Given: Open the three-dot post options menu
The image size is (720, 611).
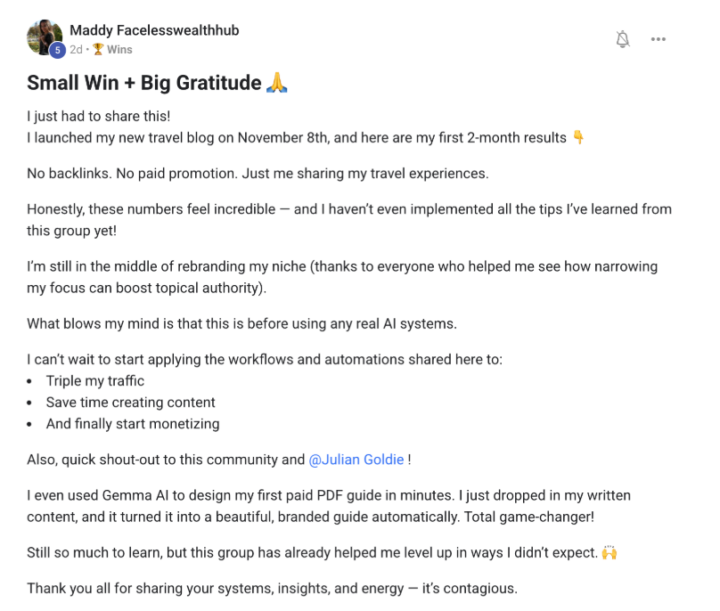Looking at the screenshot, I should pyautogui.click(x=658, y=39).
